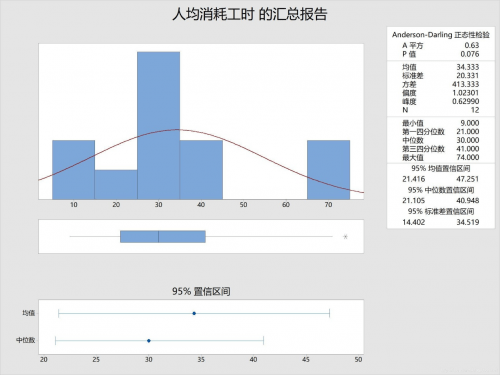
Task: Select the 中位数 value 30.000
Action: 468,140
